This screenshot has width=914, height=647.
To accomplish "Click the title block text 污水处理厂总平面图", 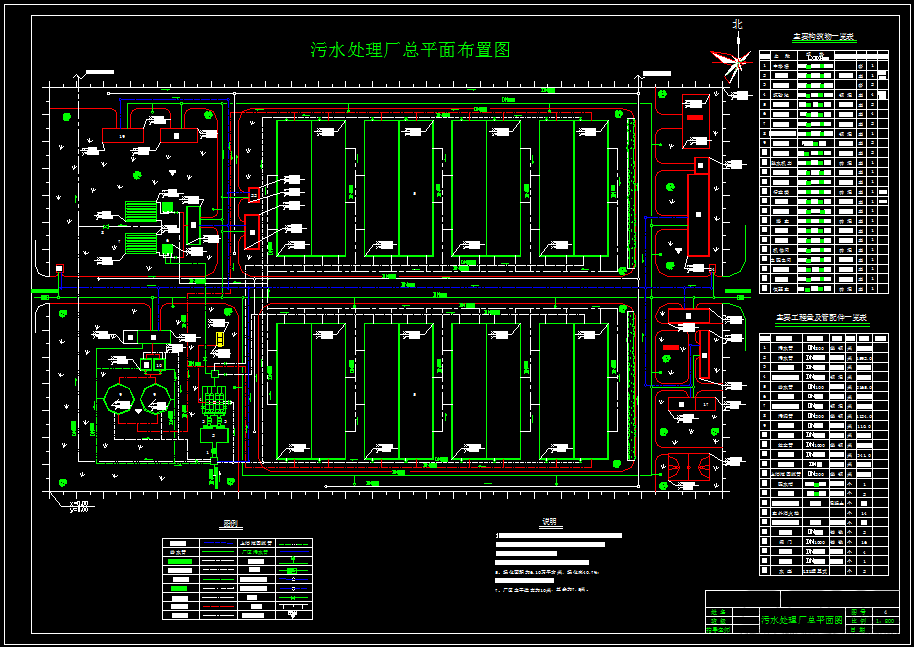I will pos(801,620).
